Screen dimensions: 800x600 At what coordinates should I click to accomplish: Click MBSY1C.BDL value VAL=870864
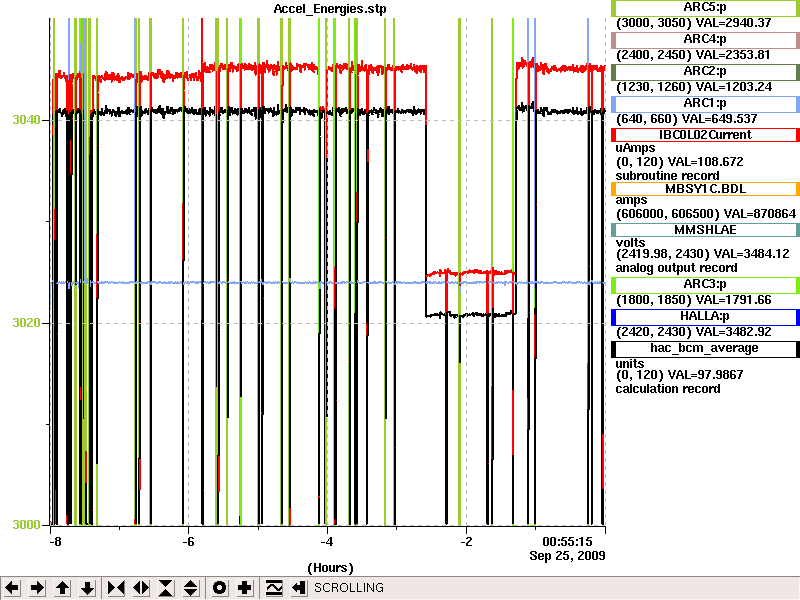click(x=706, y=214)
